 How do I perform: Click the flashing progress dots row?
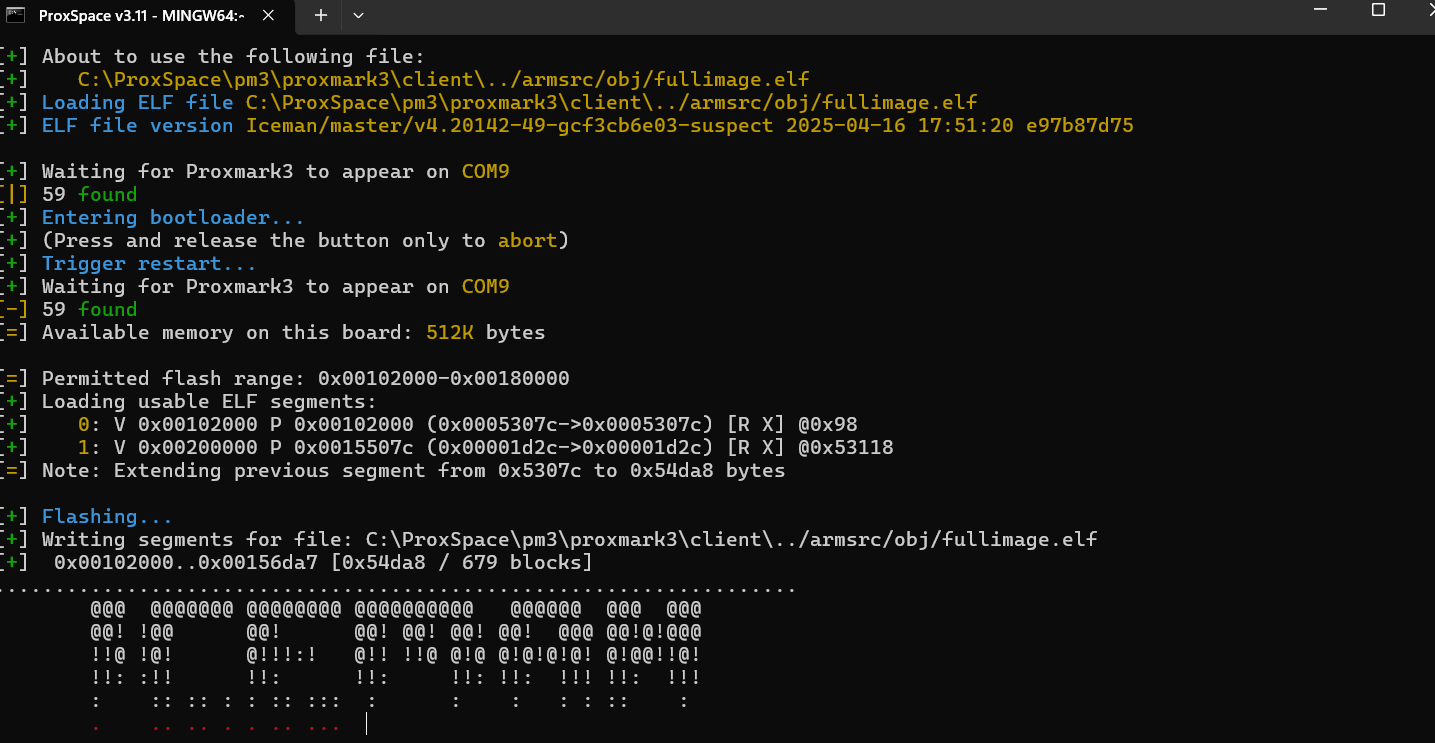pos(397,590)
